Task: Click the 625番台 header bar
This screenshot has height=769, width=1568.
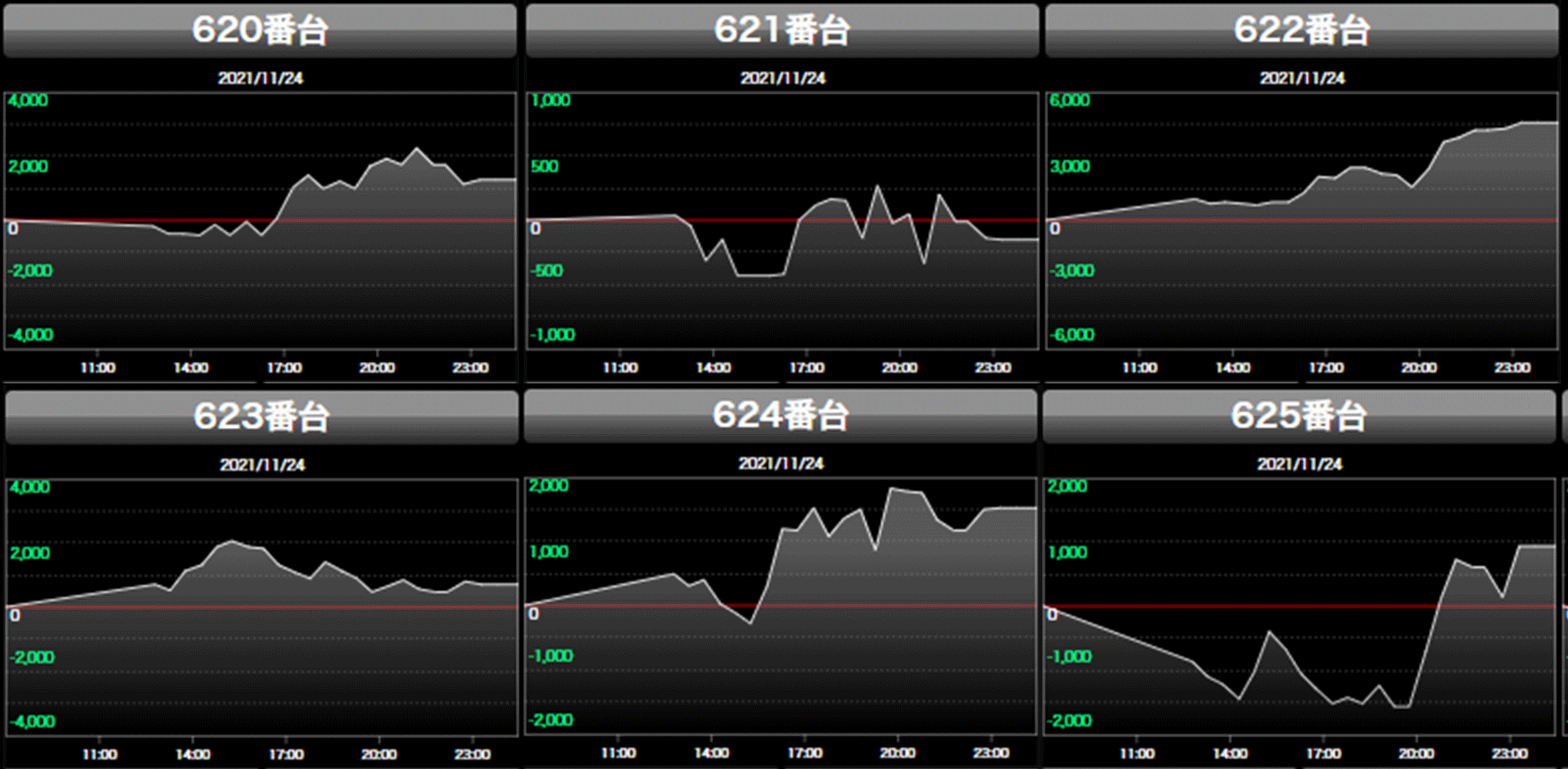Action: click(1298, 416)
